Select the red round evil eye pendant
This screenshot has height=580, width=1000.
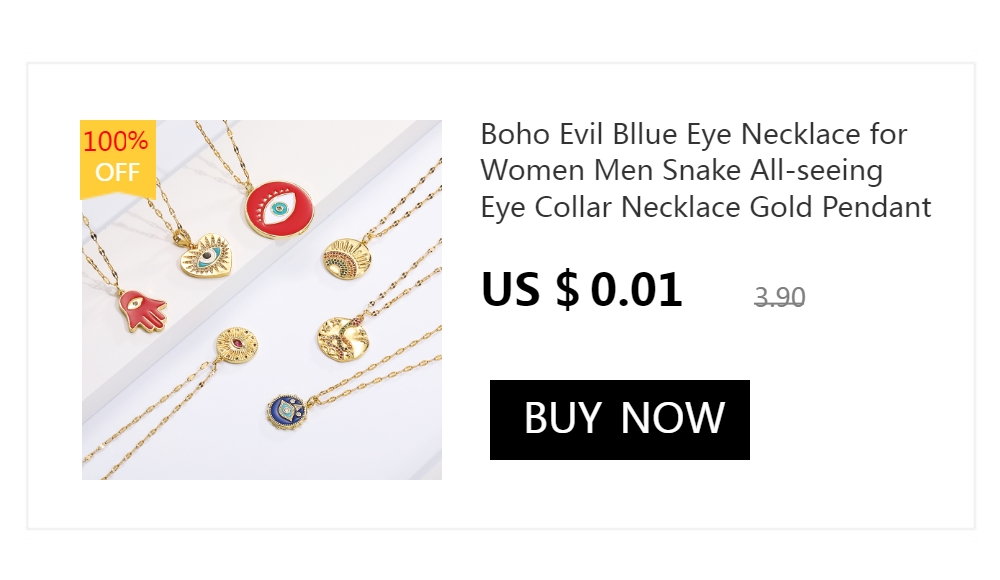[x=279, y=209]
